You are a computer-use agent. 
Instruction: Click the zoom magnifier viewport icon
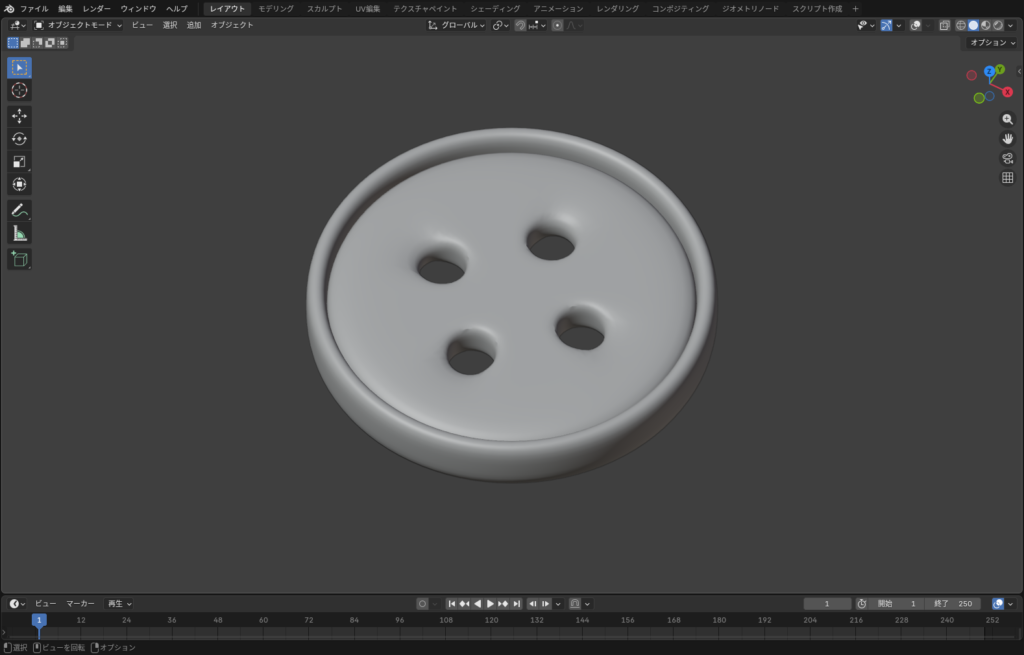pos(1007,119)
